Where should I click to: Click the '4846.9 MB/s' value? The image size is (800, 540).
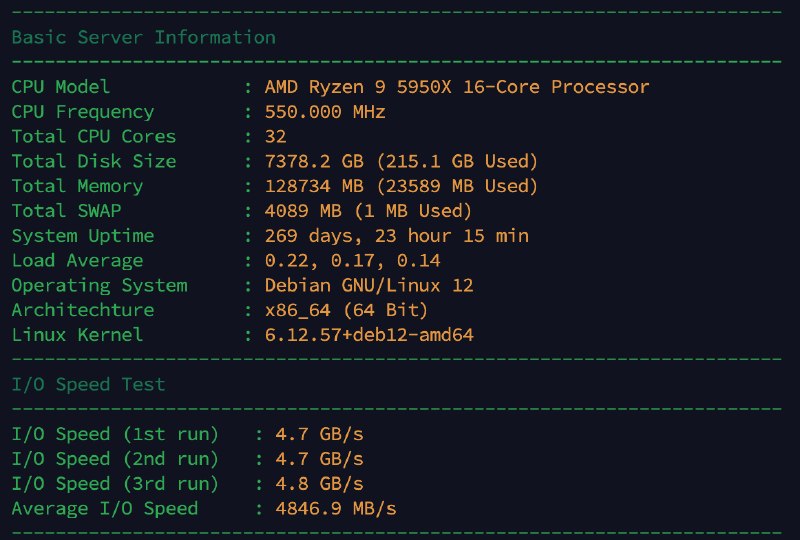pos(336,509)
